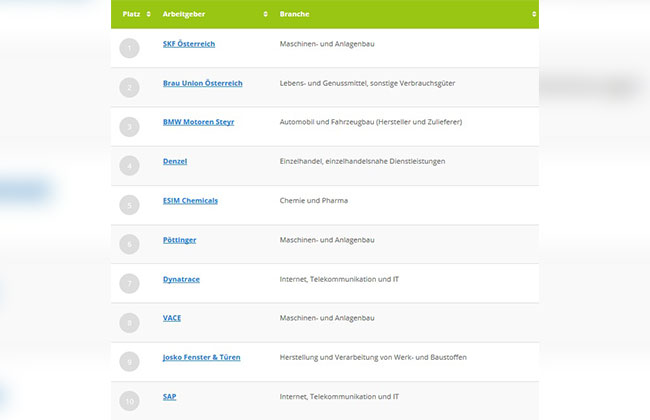
Task: Click the Arbeitgeber column header label
Action: click(184, 14)
